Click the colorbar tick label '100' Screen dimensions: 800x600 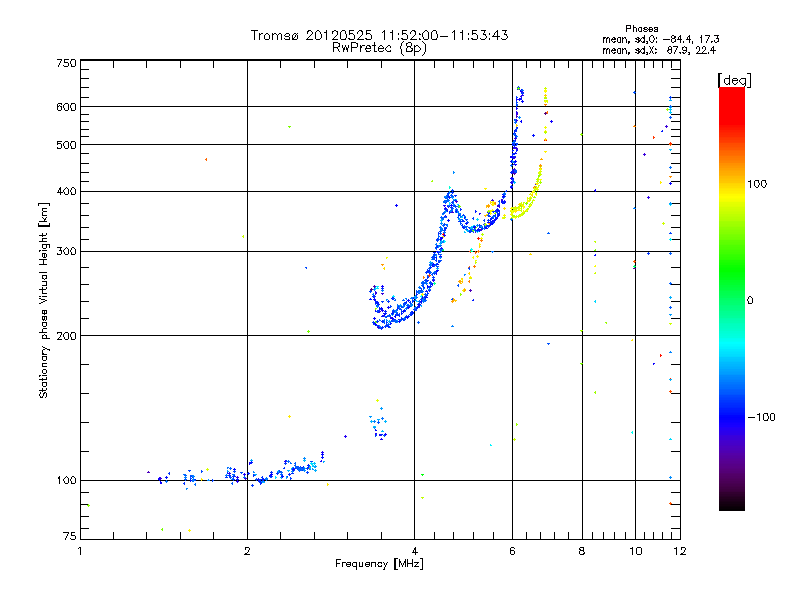pos(757,184)
